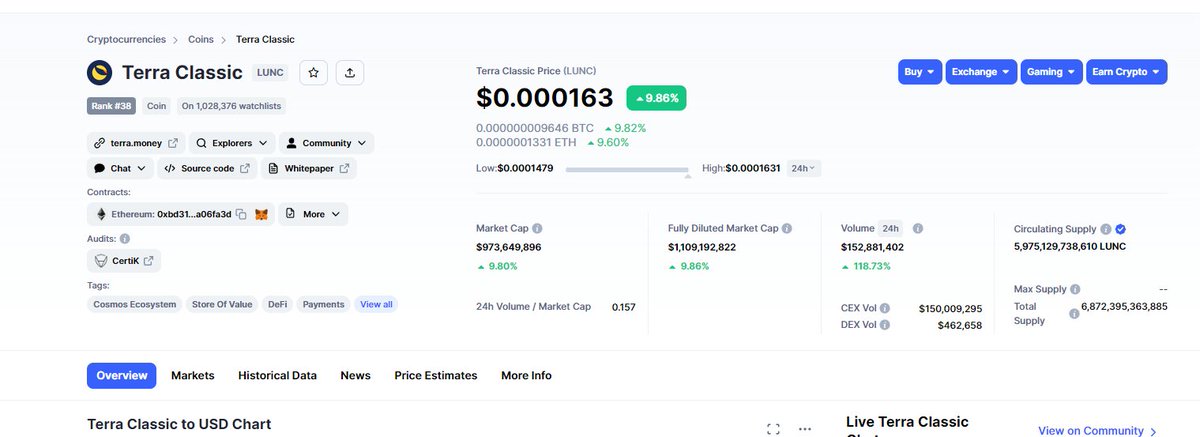Image resolution: width=1200 pixels, height=437 pixels.
Task: Click the Total Supply info icon
Action: (x=1074, y=313)
